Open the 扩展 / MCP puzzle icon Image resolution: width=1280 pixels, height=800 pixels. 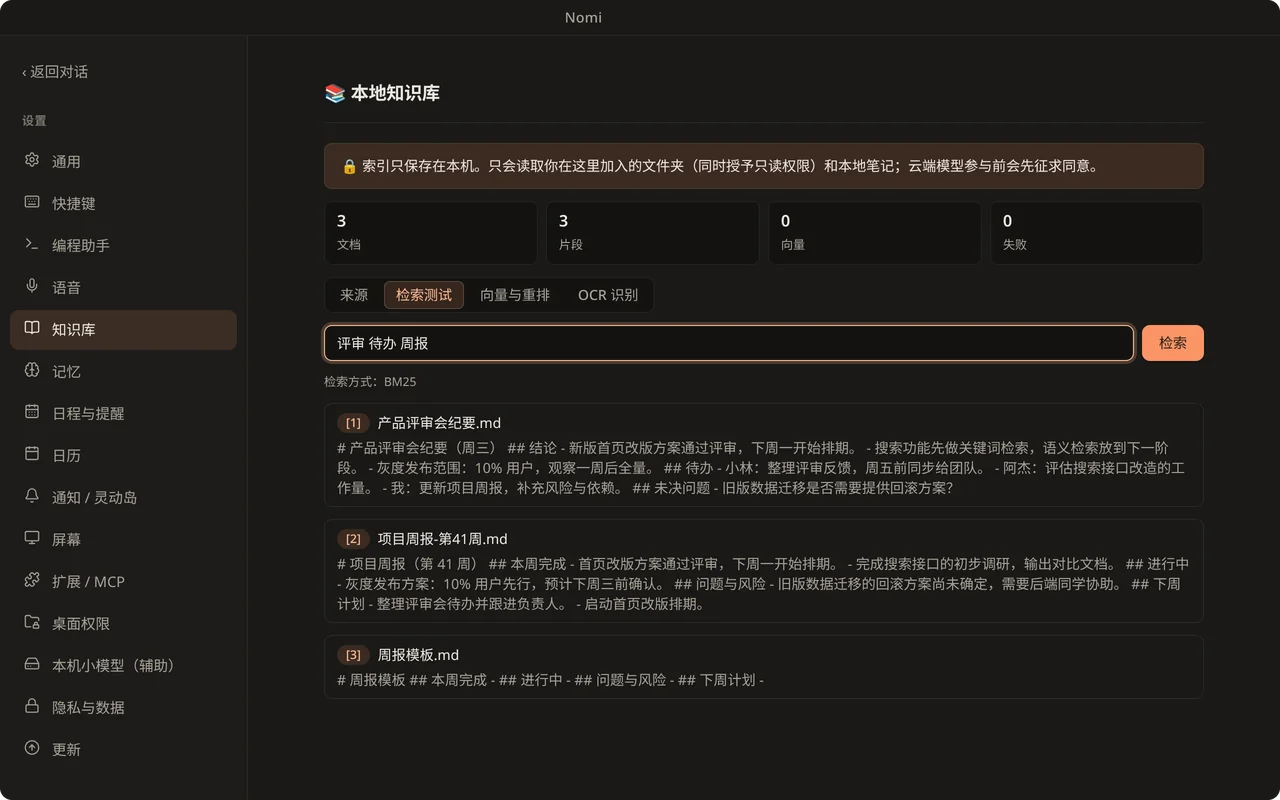pyautogui.click(x=32, y=581)
